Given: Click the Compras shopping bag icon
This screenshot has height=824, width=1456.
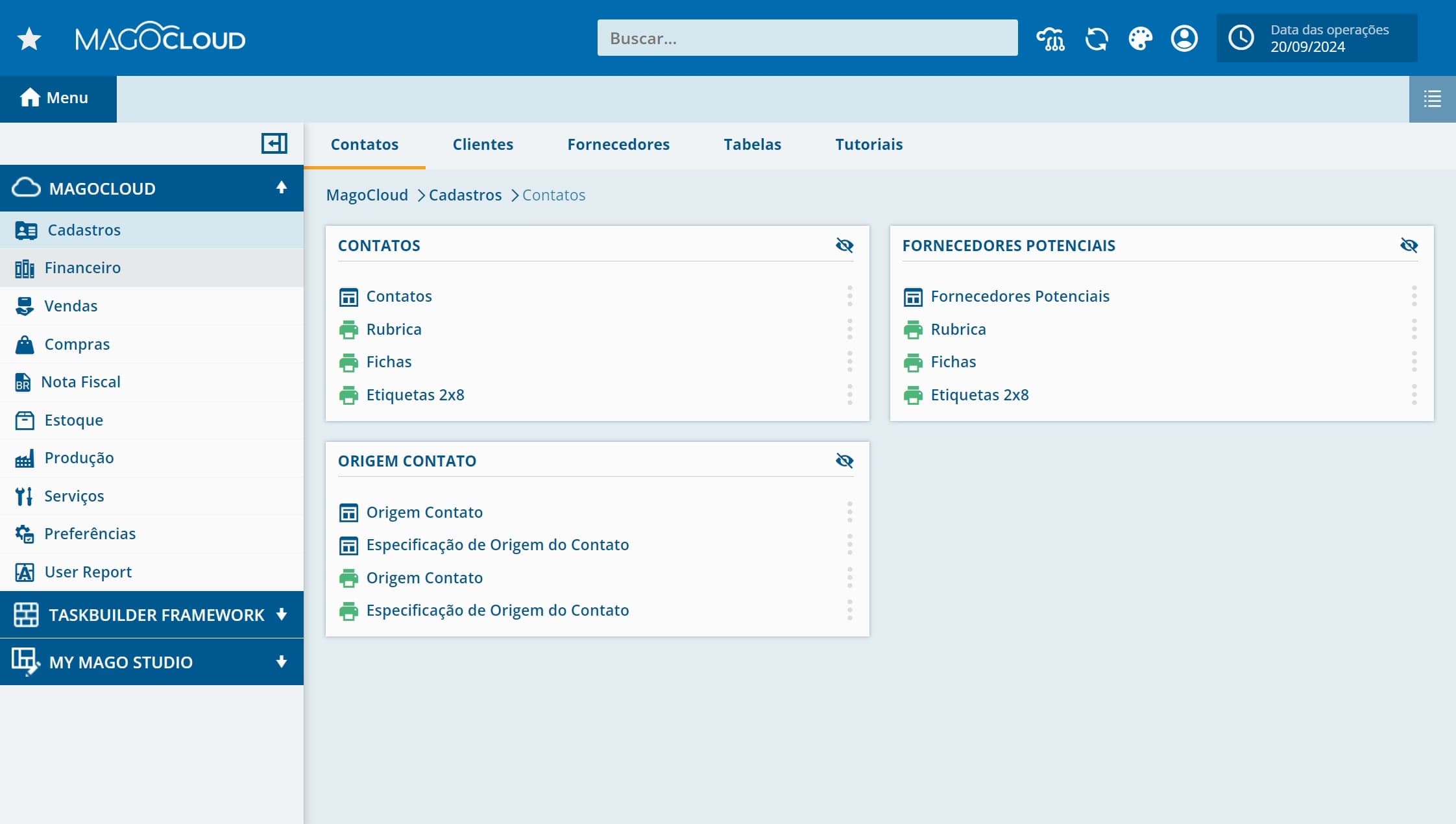Looking at the screenshot, I should click(25, 344).
